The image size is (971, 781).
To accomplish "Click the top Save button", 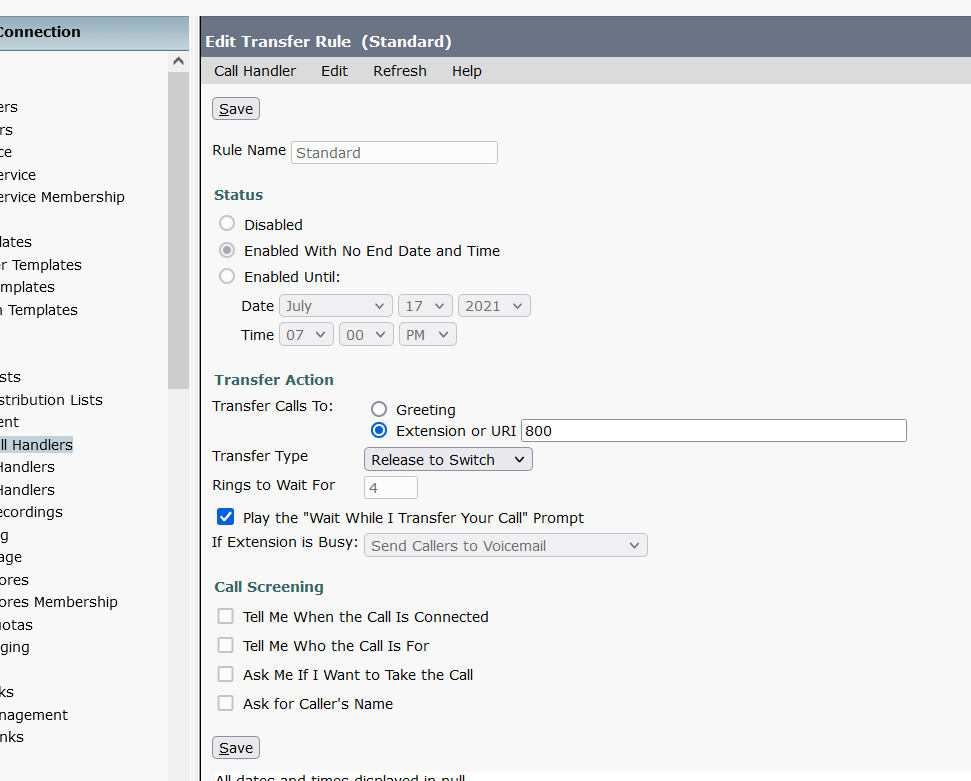I will [235, 108].
